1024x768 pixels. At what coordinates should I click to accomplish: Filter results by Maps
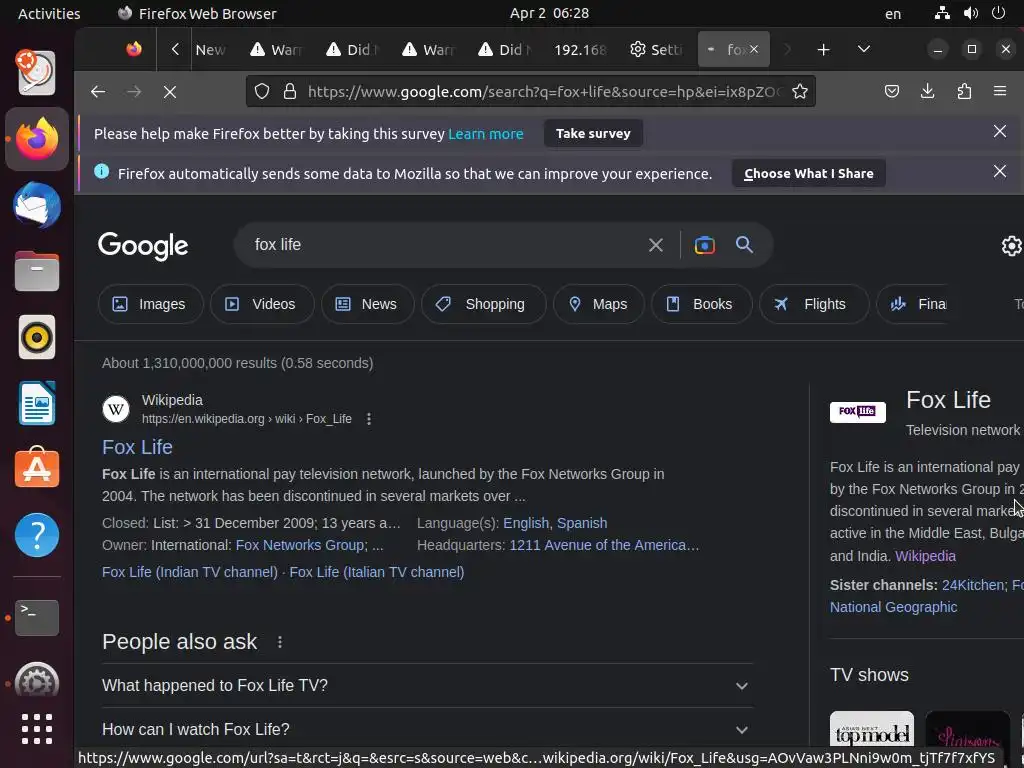click(599, 304)
